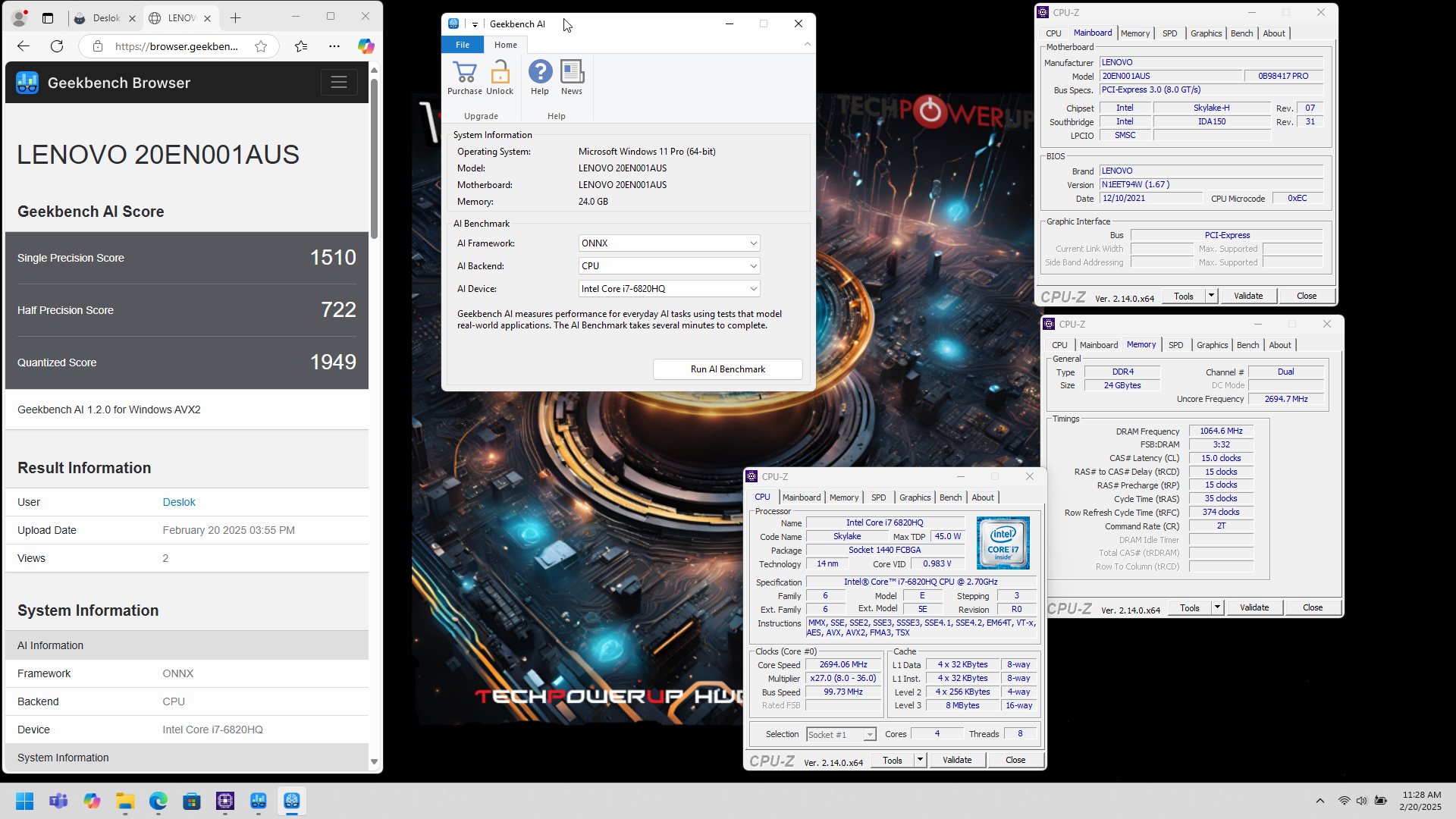Open the Copilot icon in browser toolbar
This screenshot has height=819, width=1456.
[x=366, y=46]
